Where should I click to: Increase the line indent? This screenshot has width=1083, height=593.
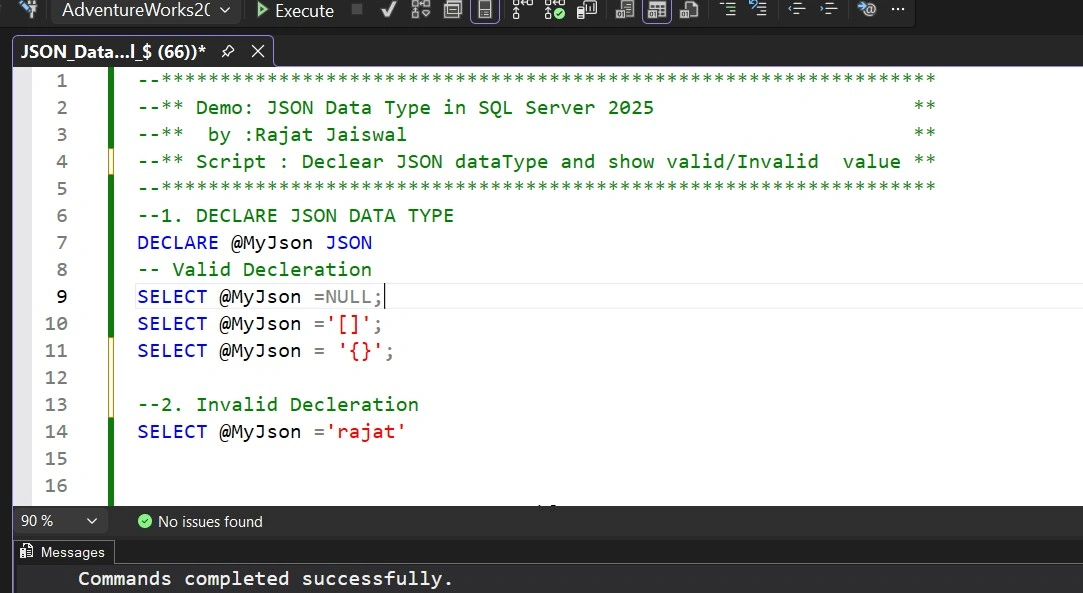829,9
